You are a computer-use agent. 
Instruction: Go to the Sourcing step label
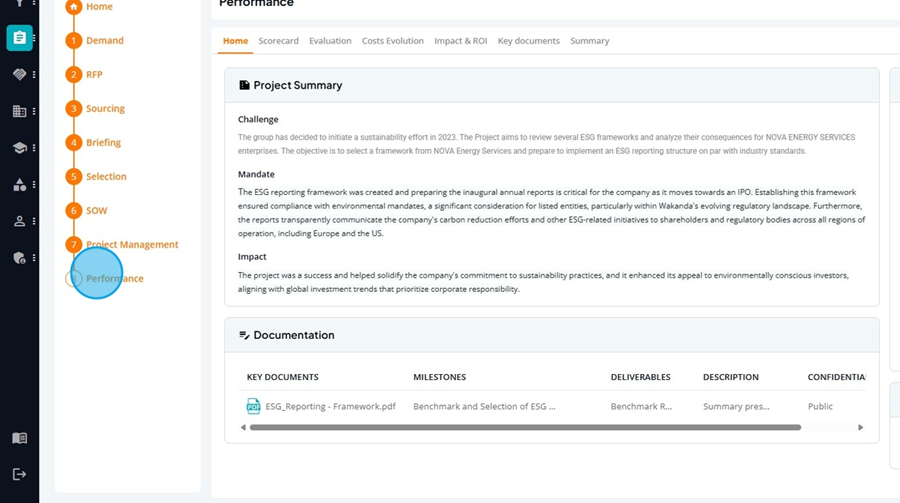pos(106,108)
